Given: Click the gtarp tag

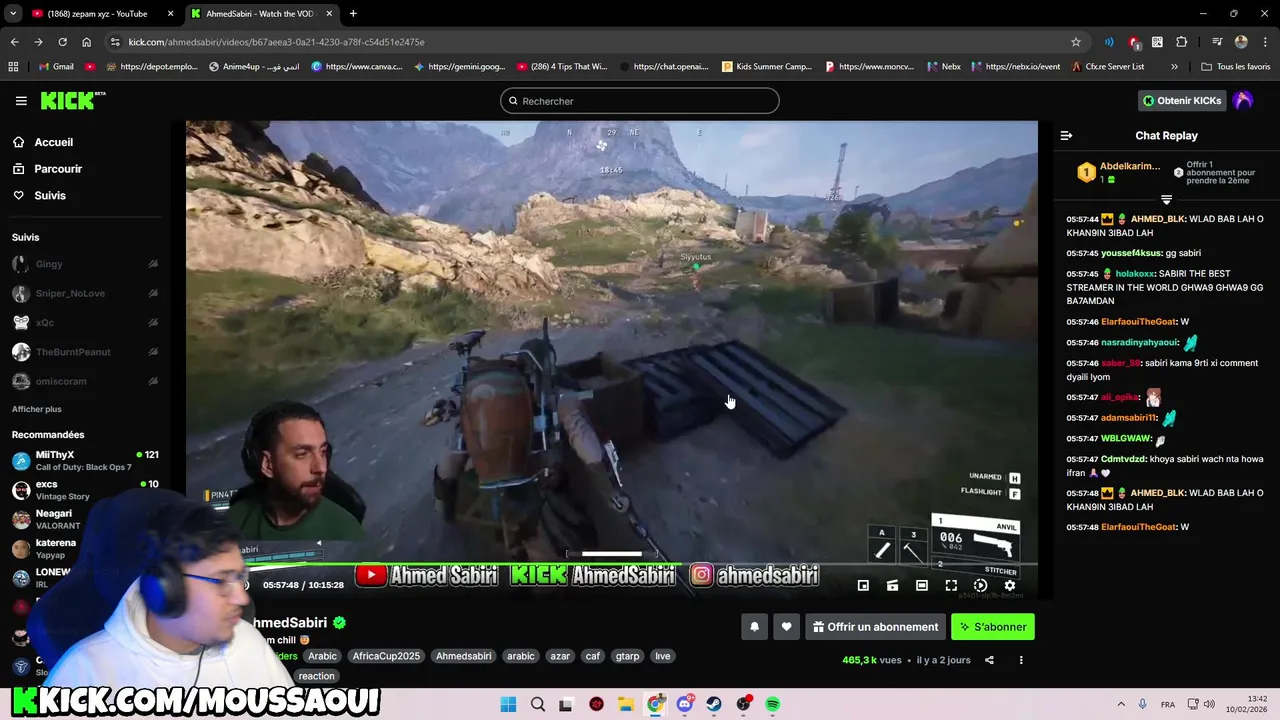Looking at the screenshot, I should pos(627,656).
